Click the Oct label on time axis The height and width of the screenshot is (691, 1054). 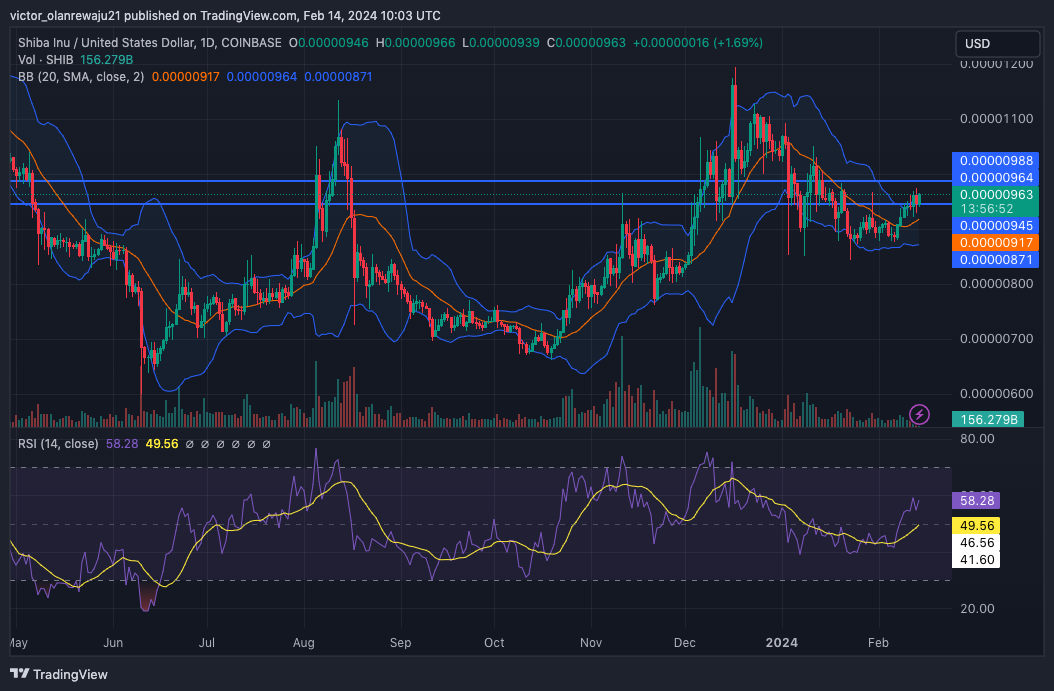coord(494,643)
